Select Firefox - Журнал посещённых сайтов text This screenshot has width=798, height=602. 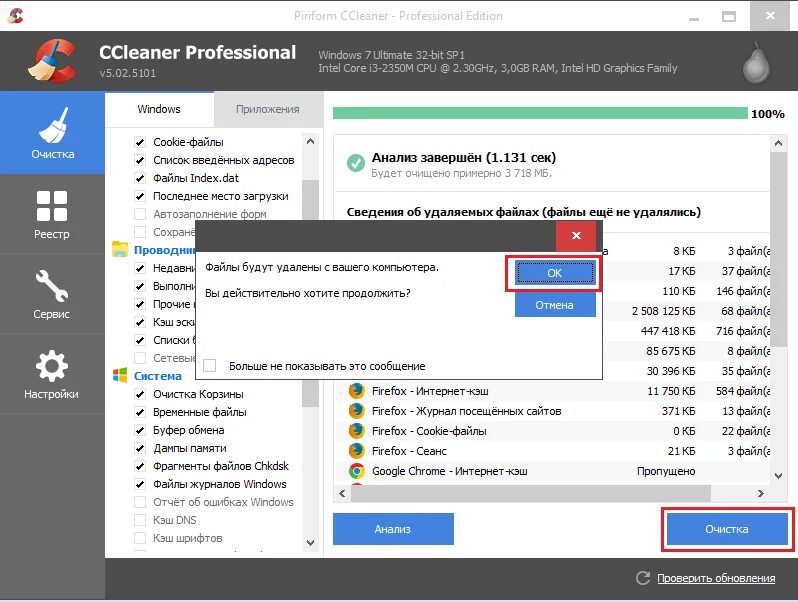pos(467,411)
